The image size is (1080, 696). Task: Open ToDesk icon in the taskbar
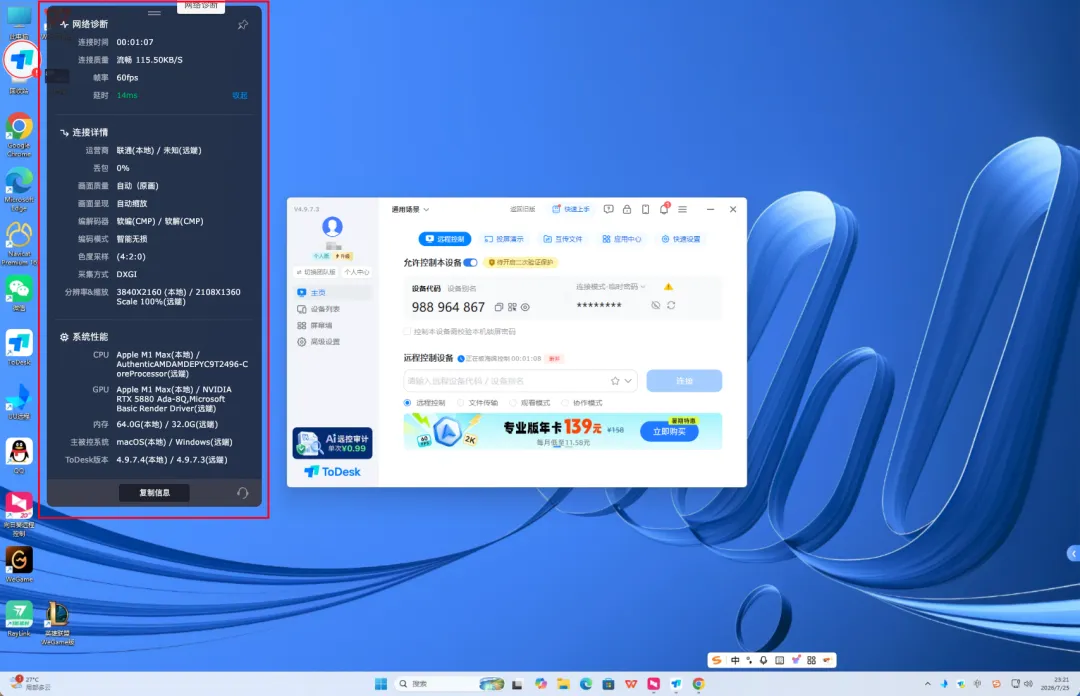click(676, 684)
